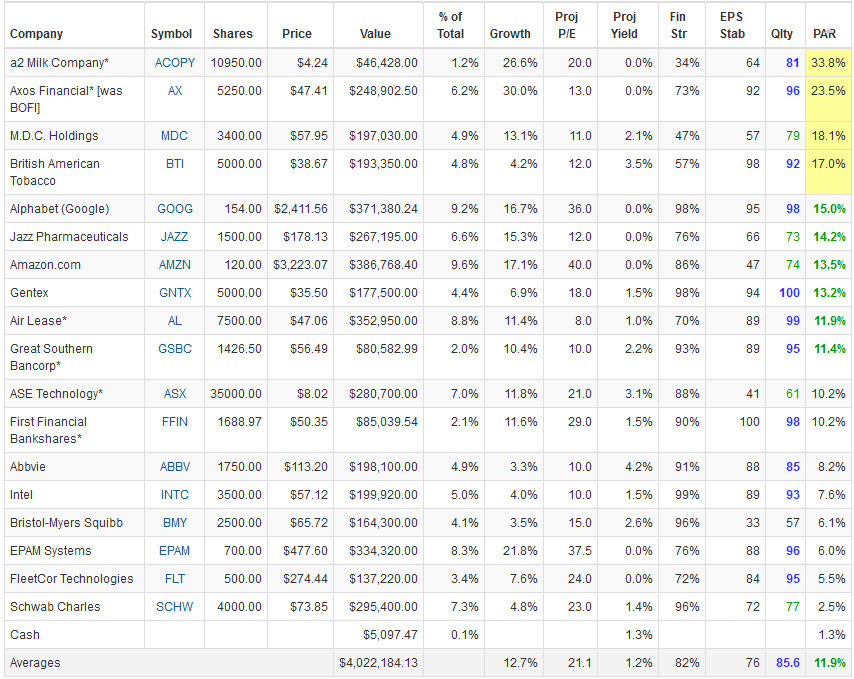The image size is (854, 679).
Task: Open the AMZN ticker symbol link
Action: [174, 265]
